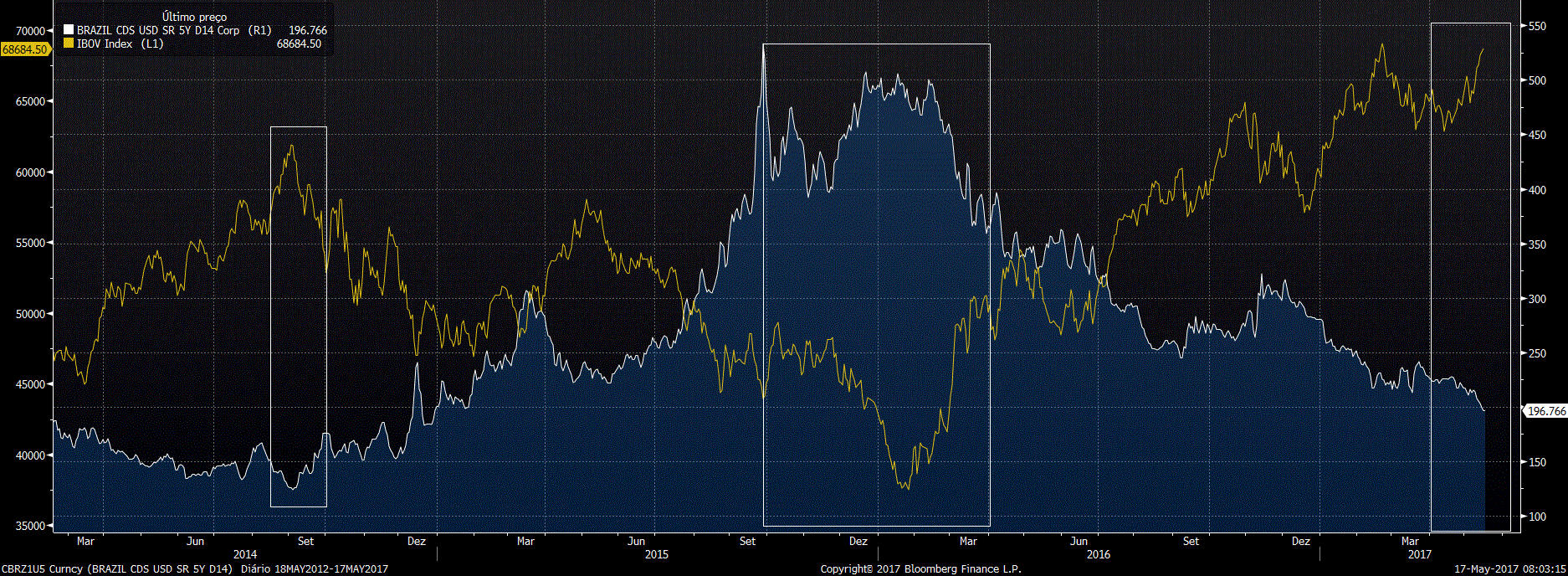Click the 70000 label on the left axis
Screen dimensions: 1568x576
tap(31, 31)
